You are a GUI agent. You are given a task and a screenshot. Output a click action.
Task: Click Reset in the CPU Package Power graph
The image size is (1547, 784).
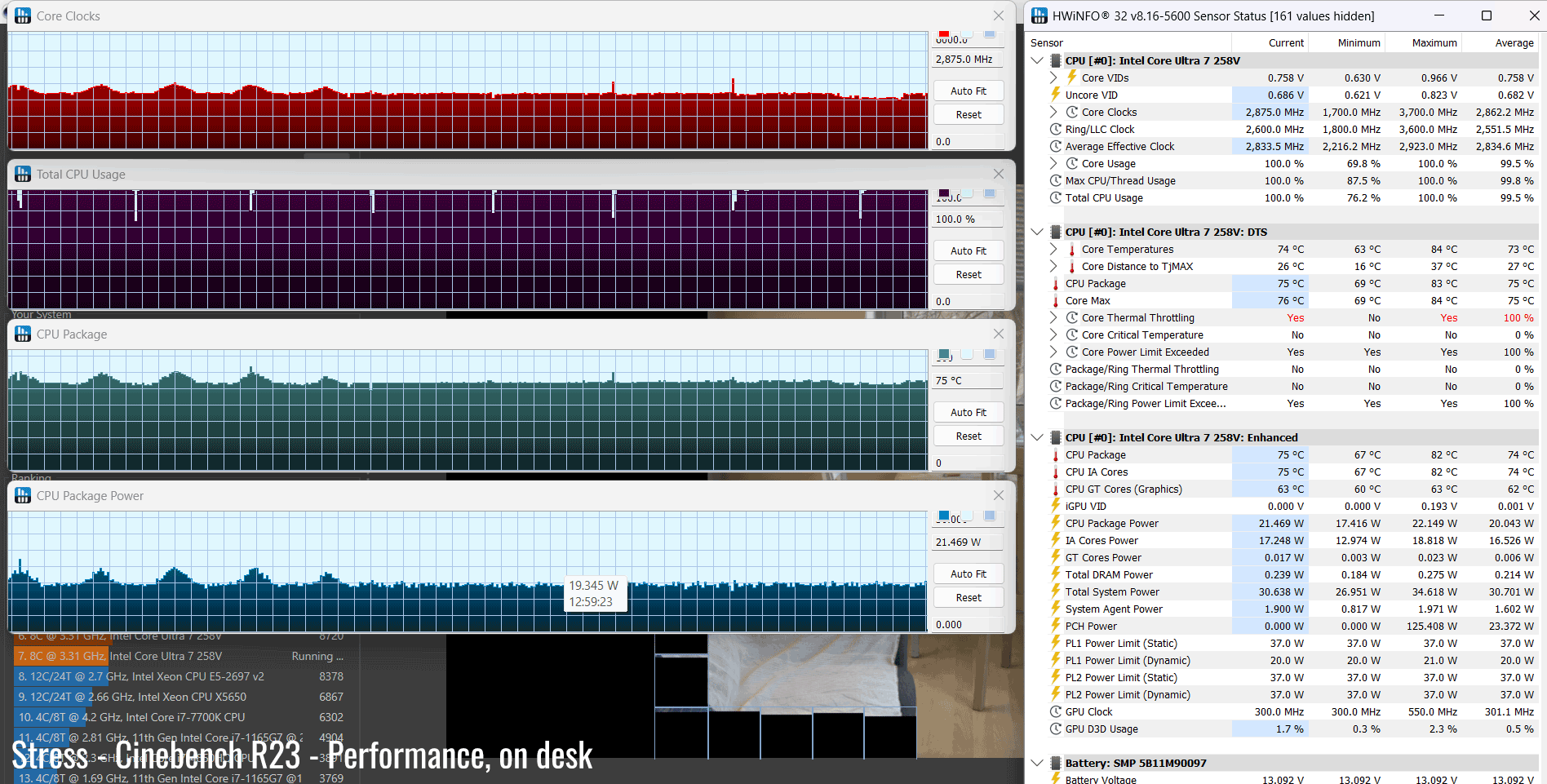pyautogui.click(x=969, y=597)
